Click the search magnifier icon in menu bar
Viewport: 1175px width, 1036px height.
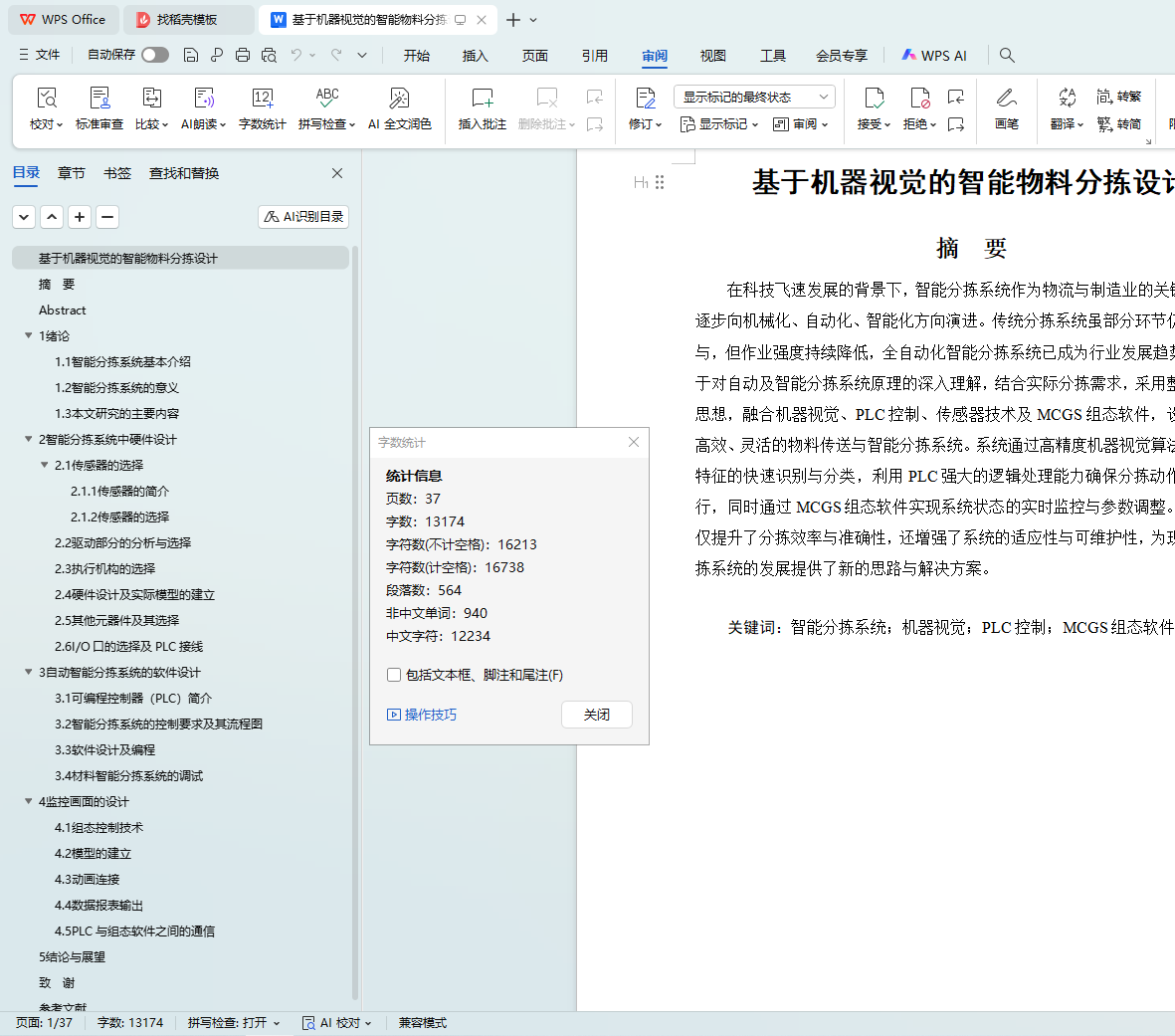[1007, 55]
